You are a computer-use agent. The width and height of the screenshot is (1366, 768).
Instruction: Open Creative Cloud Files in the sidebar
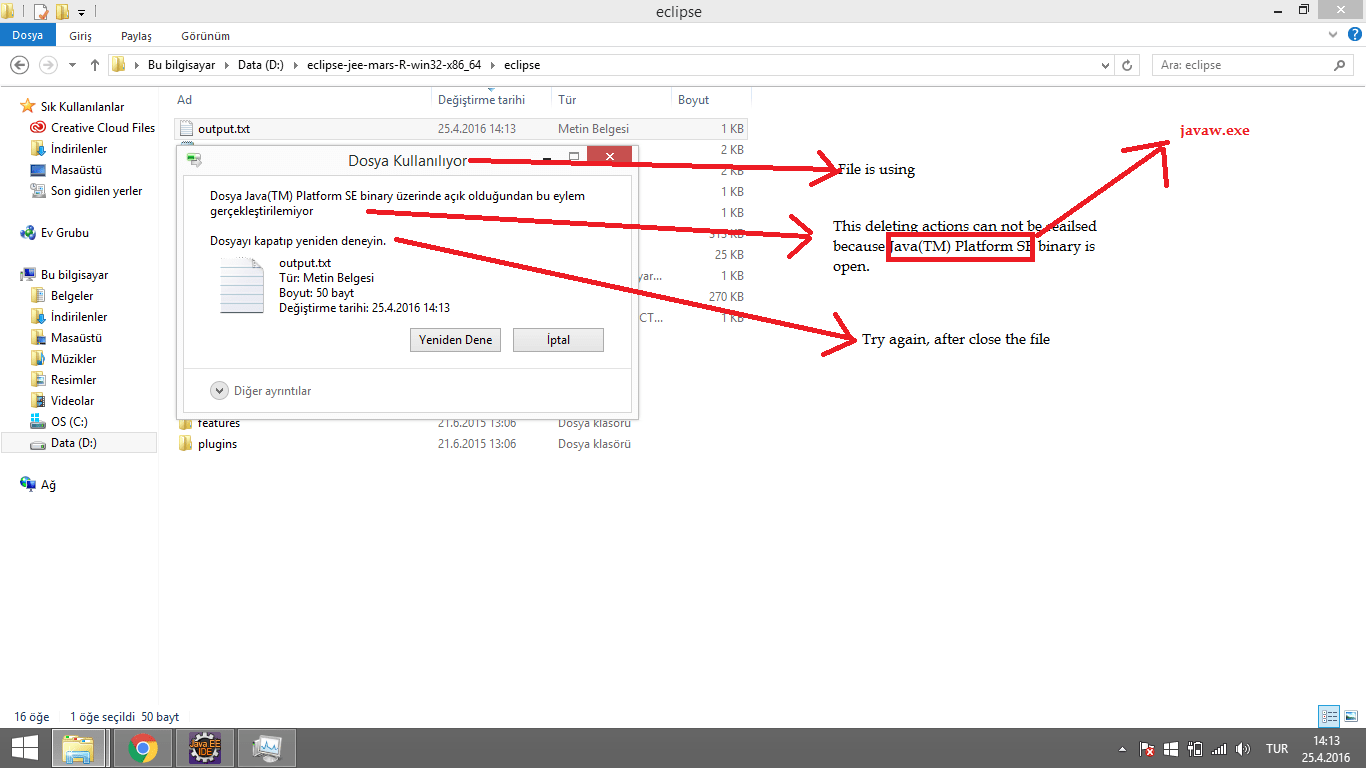click(x=103, y=128)
